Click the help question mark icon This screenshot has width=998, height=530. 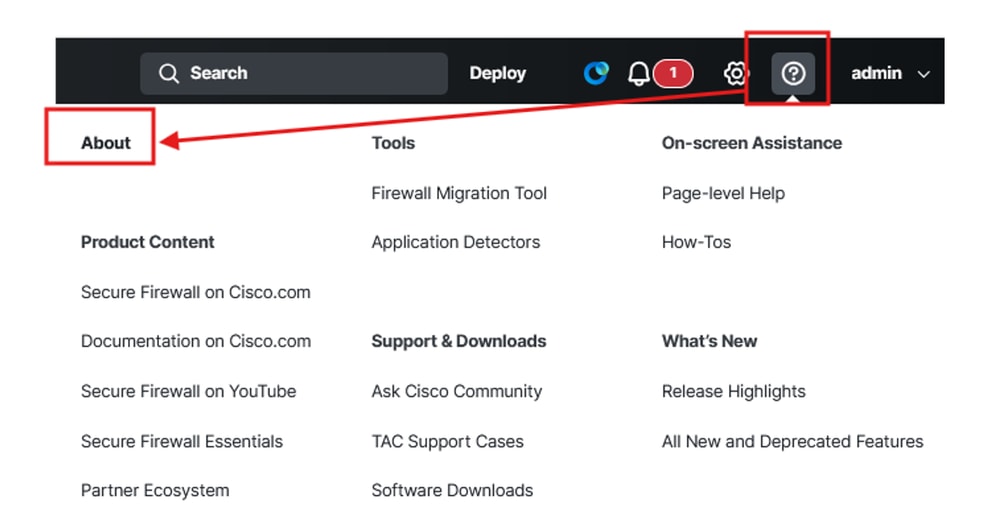click(x=793, y=74)
